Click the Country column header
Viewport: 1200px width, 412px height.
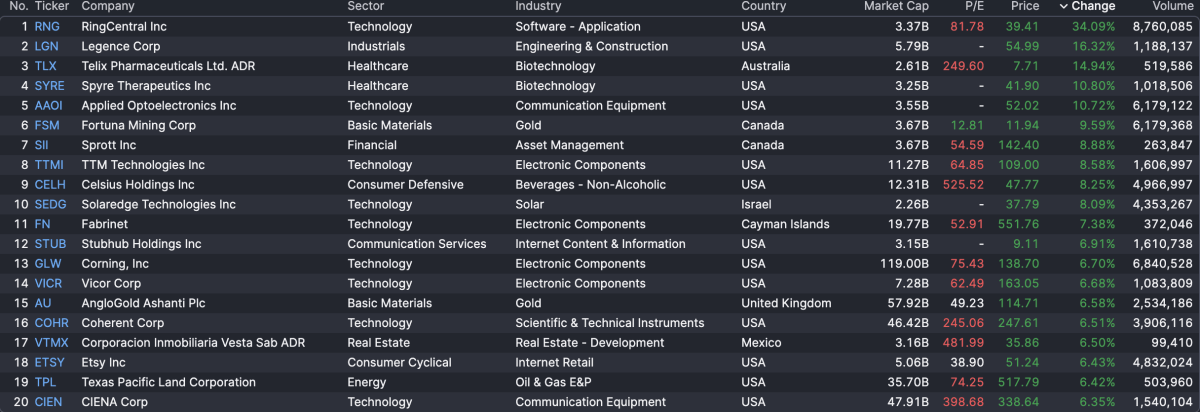763,6
